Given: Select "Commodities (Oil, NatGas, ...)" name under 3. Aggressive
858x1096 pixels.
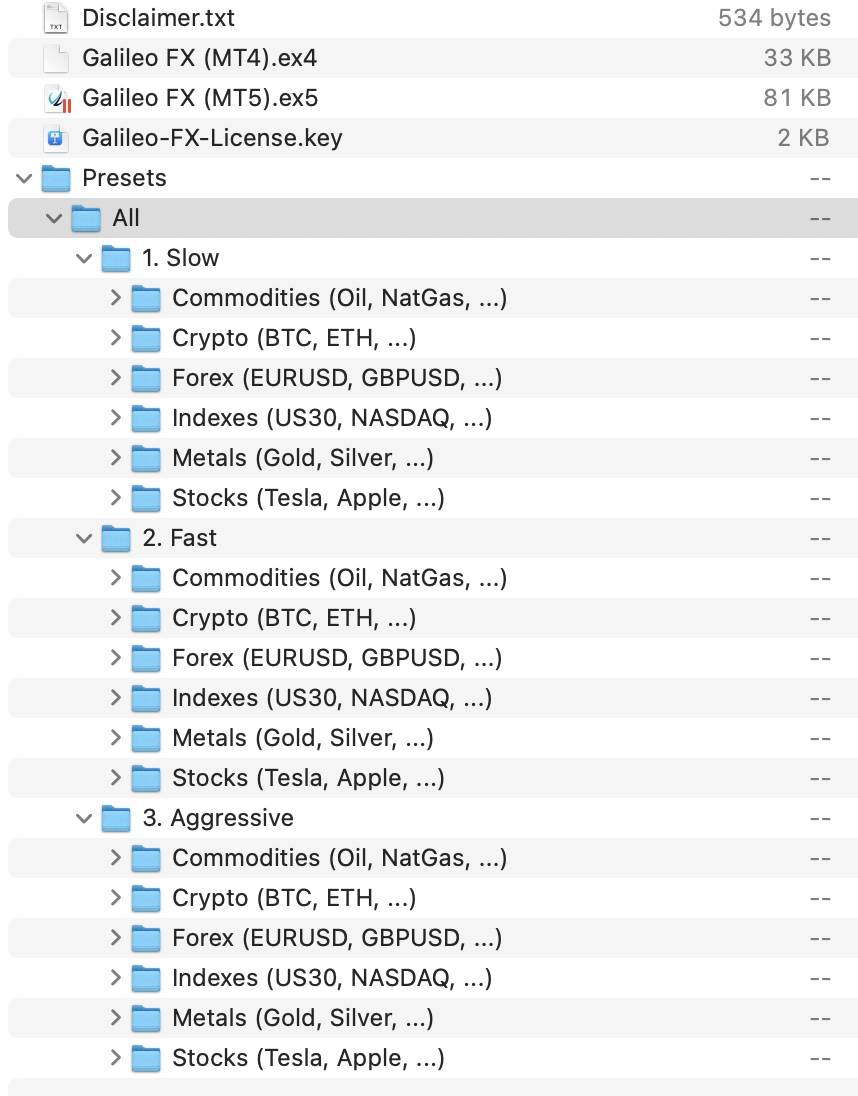Looking at the screenshot, I should (x=340, y=858).
